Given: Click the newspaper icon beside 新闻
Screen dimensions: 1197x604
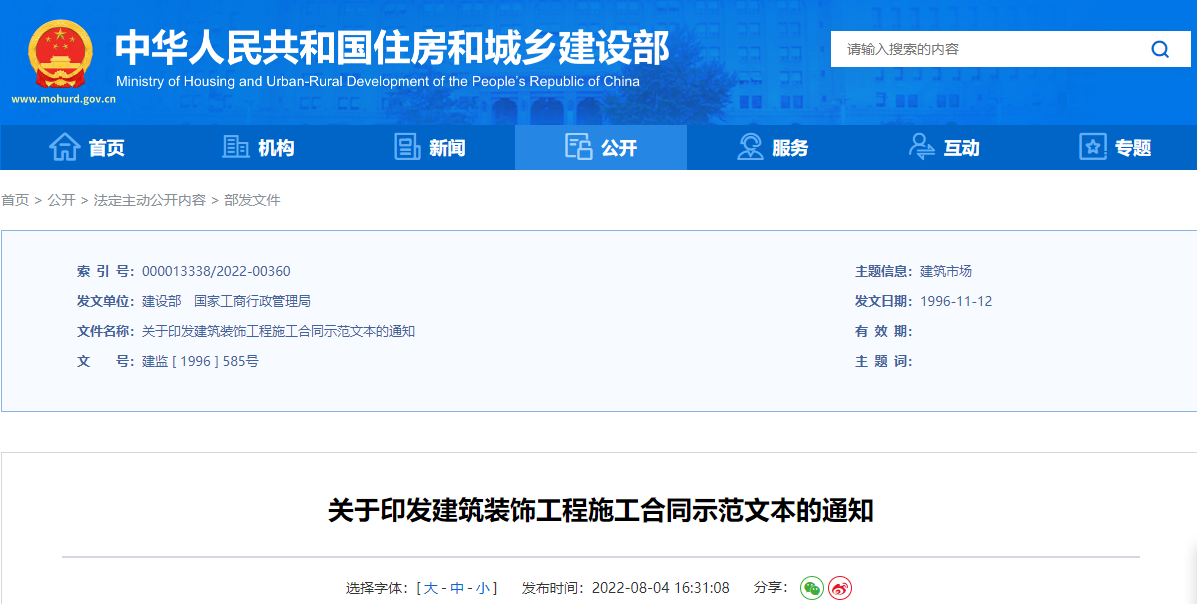Looking at the screenshot, I should (407, 147).
